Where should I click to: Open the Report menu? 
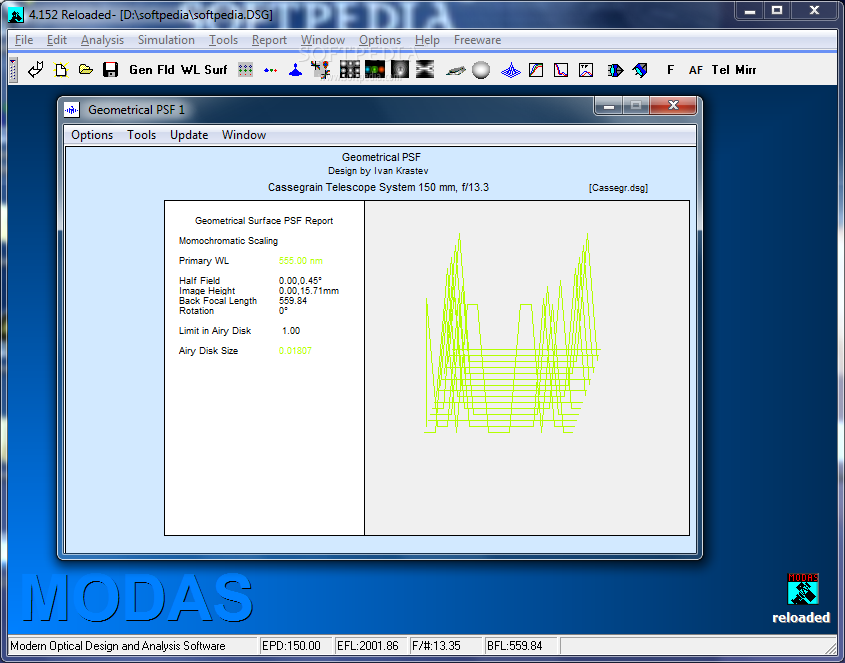pyautogui.click(x=269, y=40)
